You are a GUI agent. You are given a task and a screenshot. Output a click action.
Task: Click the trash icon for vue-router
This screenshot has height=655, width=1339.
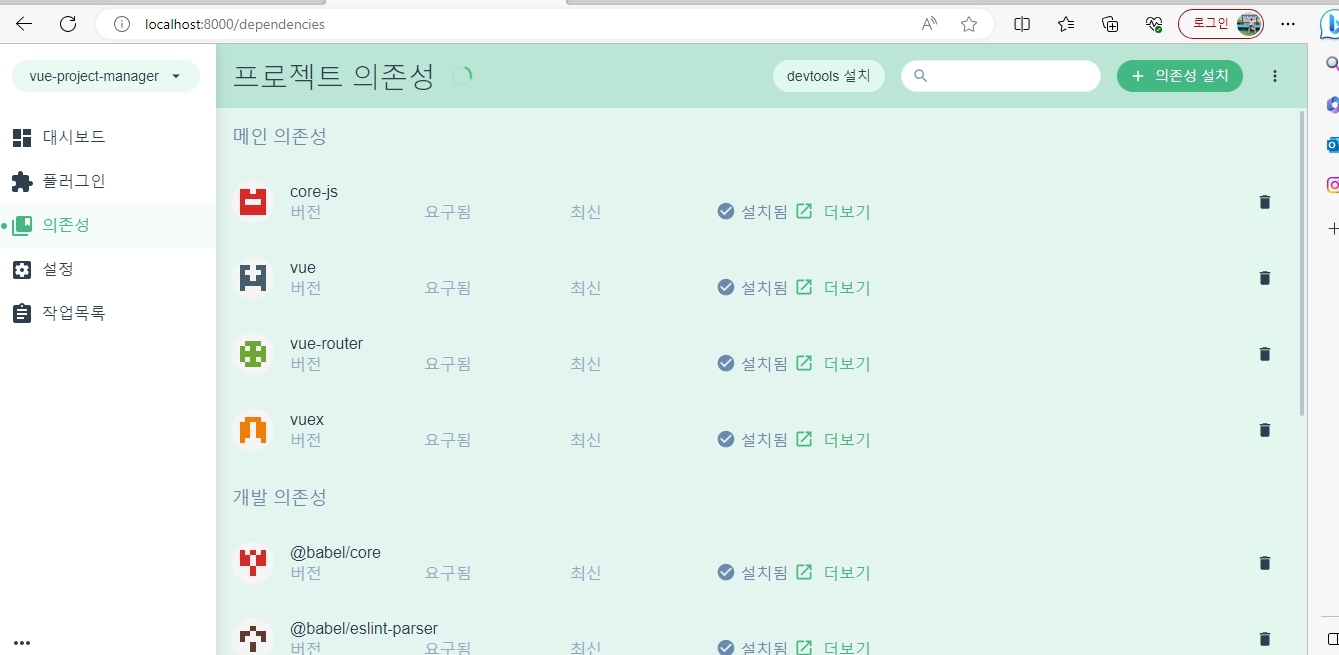coord(1264,354)
